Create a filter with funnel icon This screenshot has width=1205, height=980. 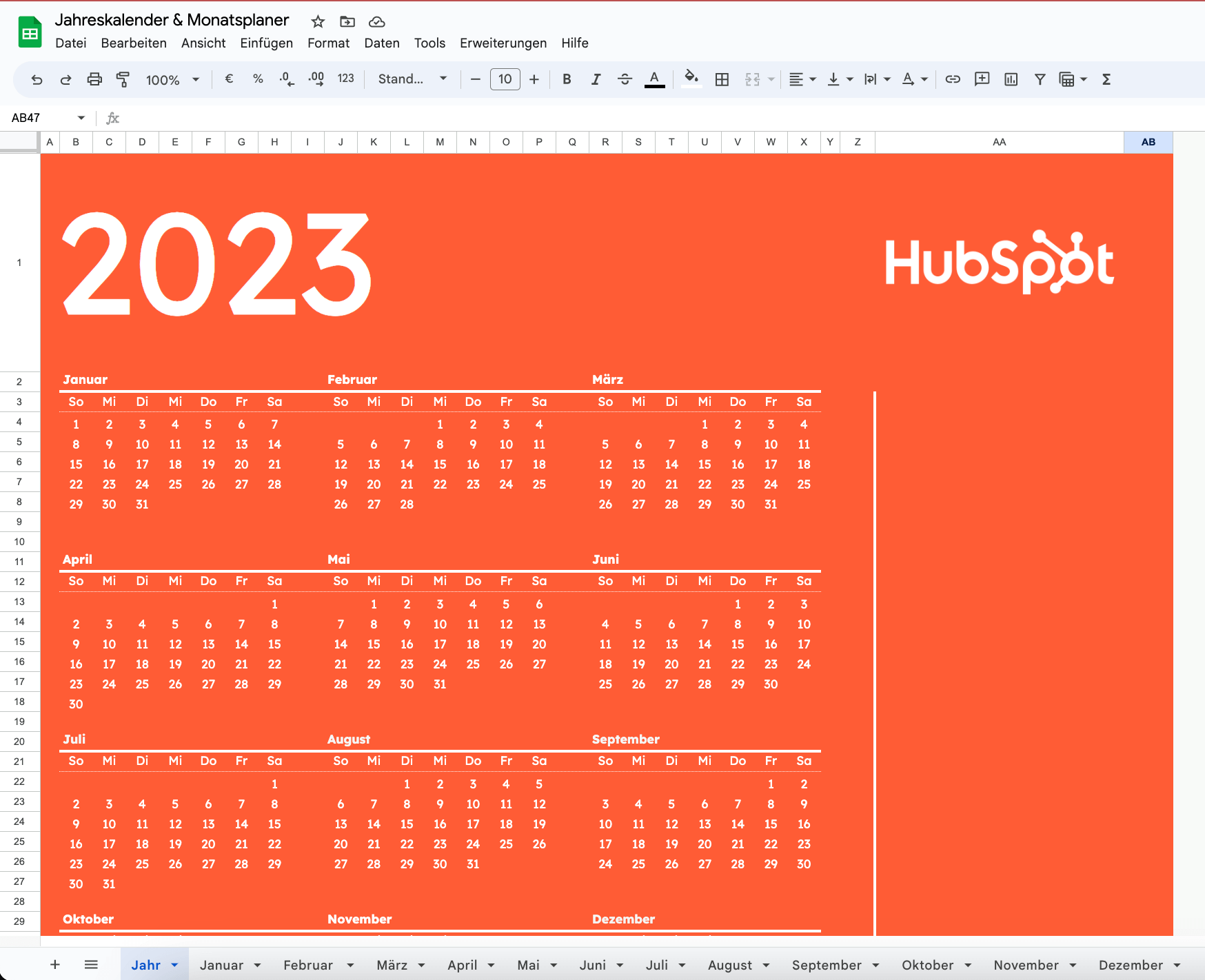click(1040, 79)
